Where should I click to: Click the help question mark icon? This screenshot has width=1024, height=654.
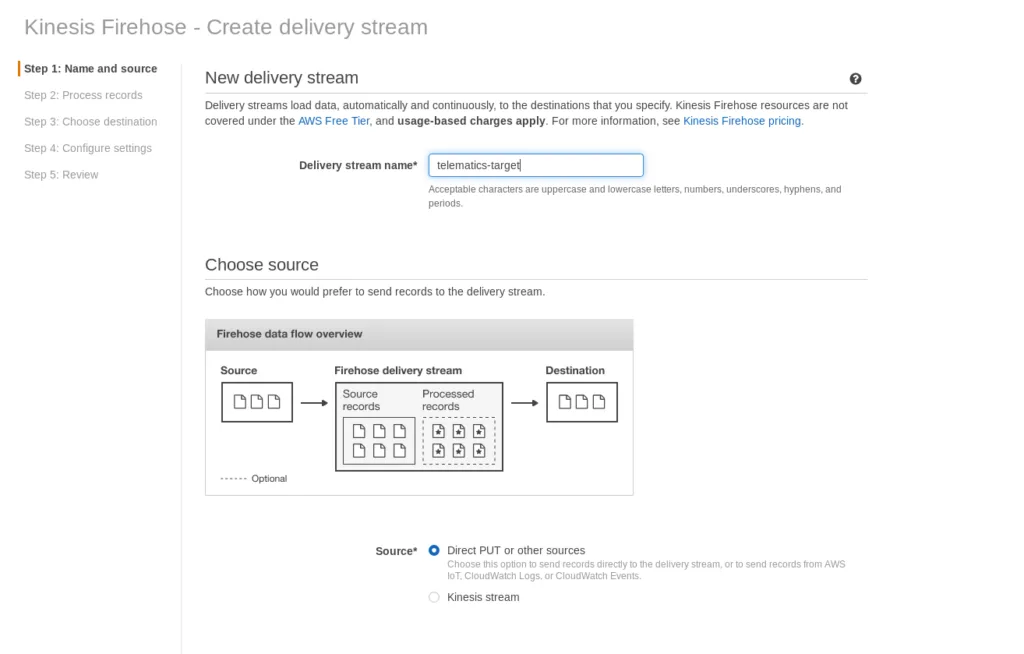856,79
